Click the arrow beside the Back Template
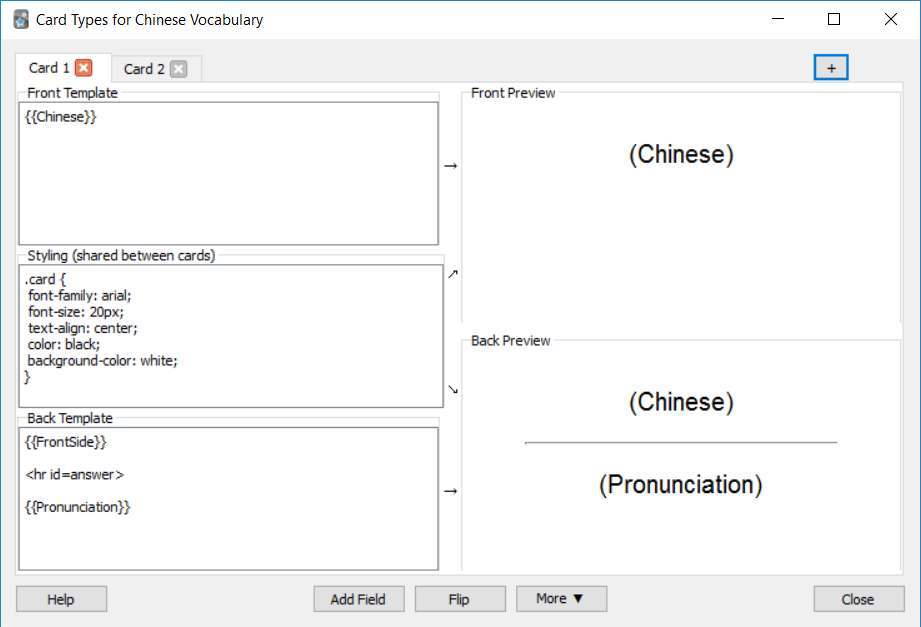The image size is (921, 627). point(451,491)
